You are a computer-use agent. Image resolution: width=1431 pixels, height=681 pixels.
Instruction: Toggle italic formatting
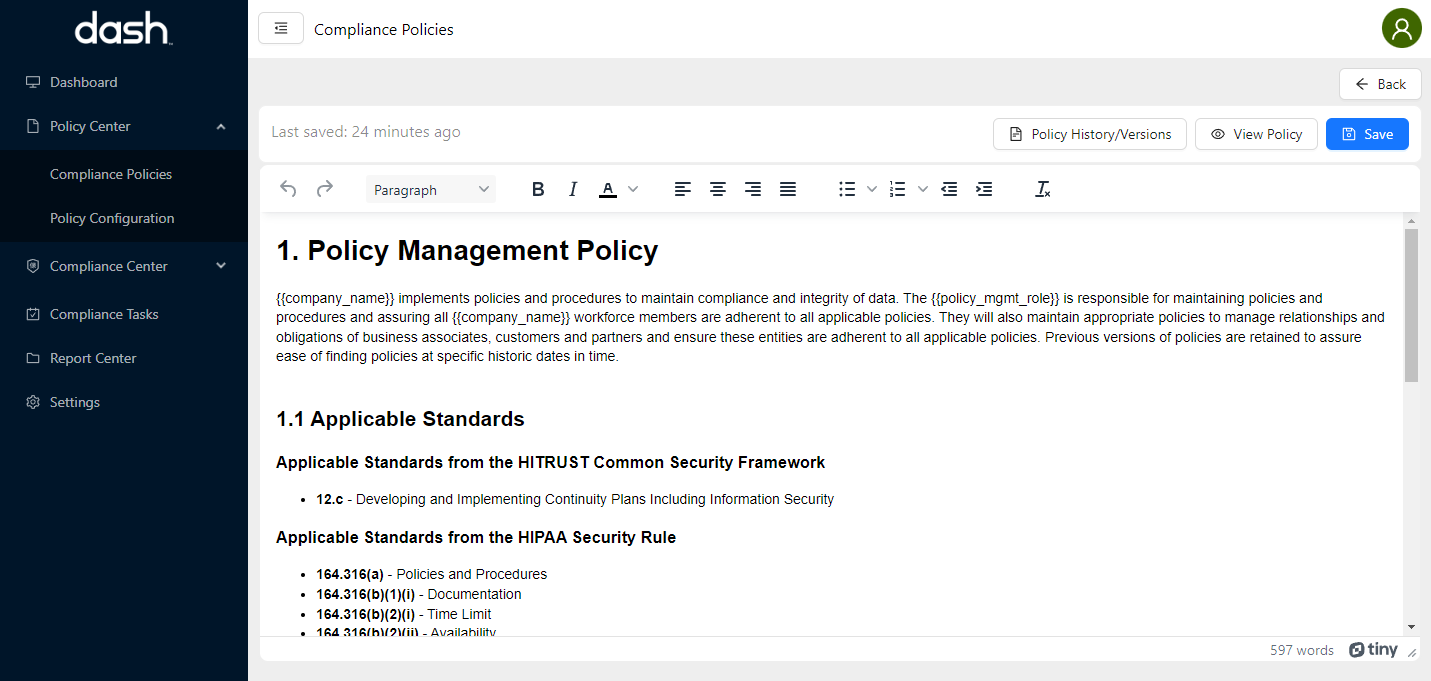click(573, 189)
